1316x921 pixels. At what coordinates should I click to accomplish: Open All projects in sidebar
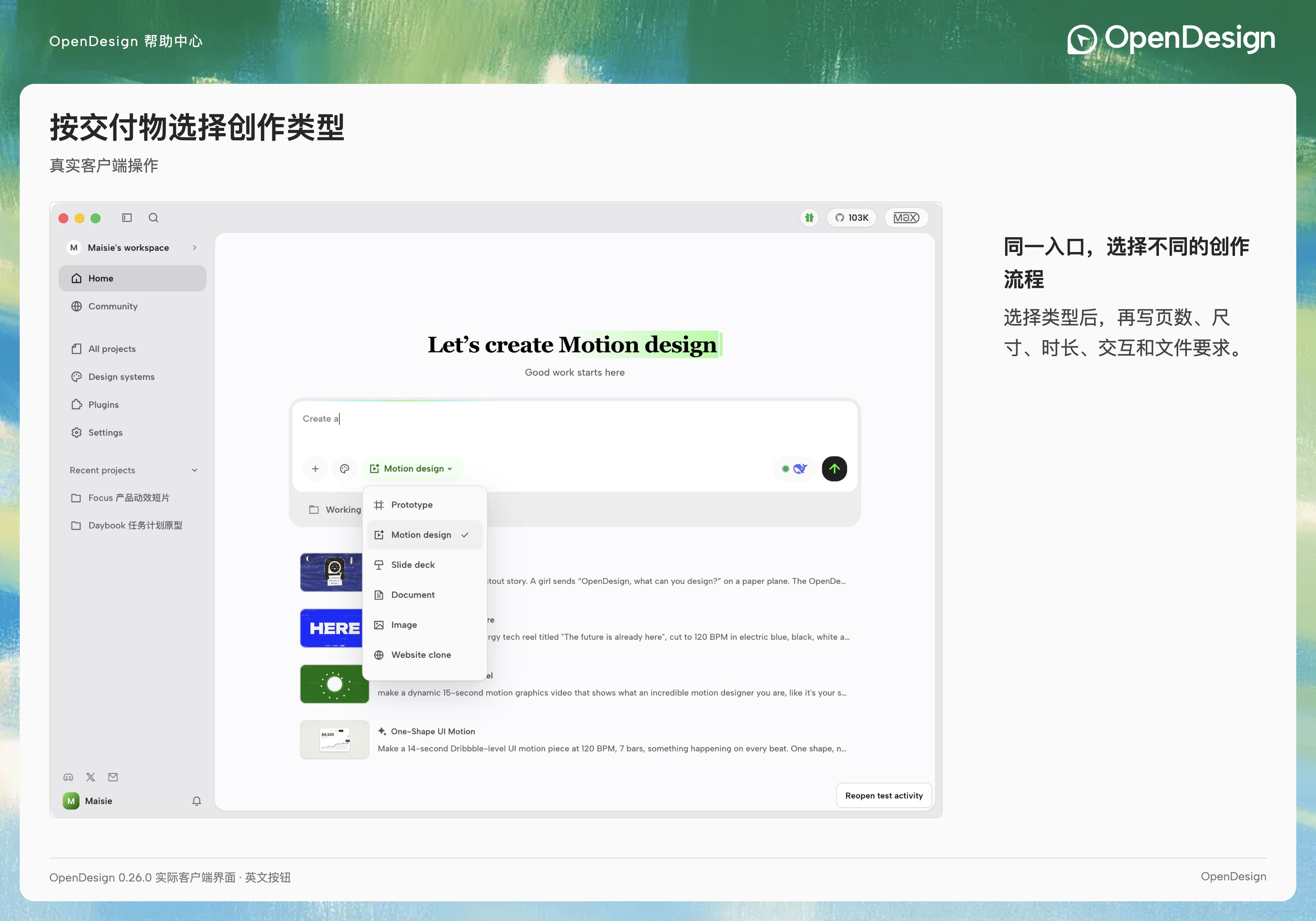(x=132, y=349)
